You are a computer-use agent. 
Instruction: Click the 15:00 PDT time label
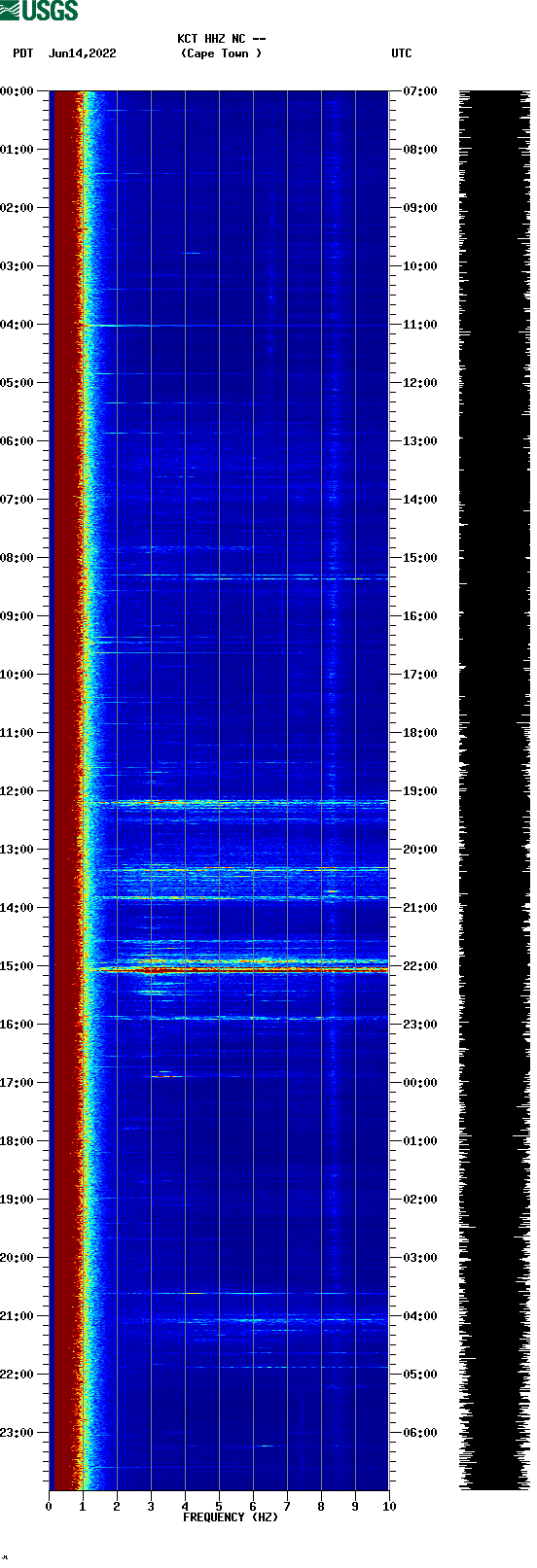pos(17,966)
